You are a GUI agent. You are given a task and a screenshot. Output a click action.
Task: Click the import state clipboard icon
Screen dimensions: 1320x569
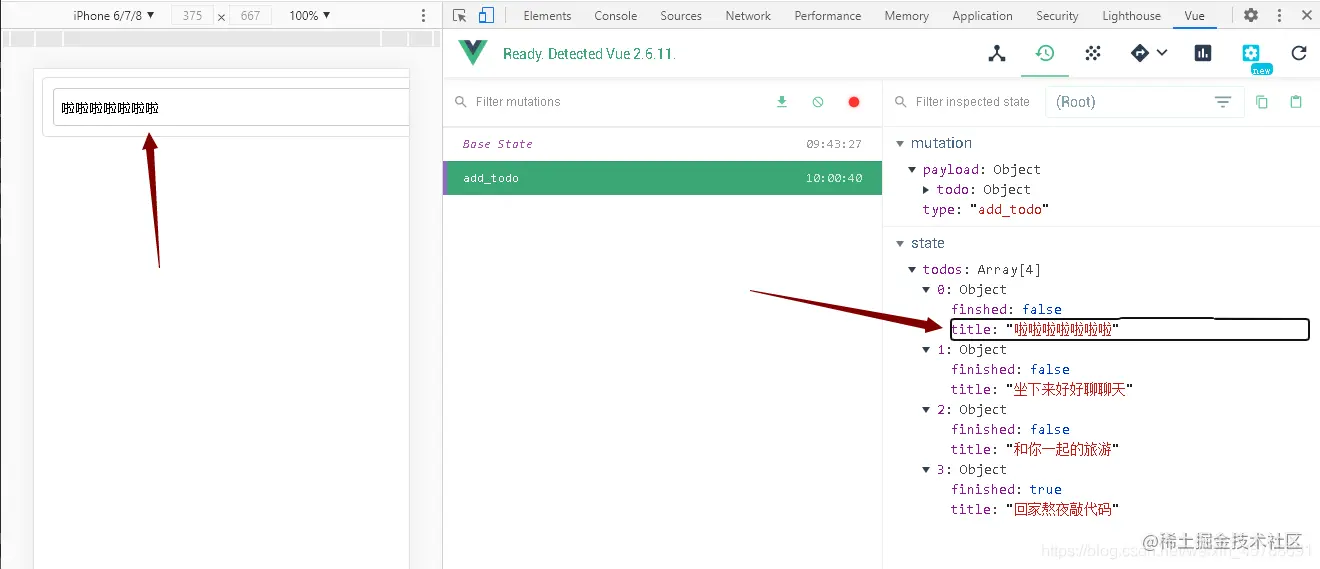tap(1296, 102)
